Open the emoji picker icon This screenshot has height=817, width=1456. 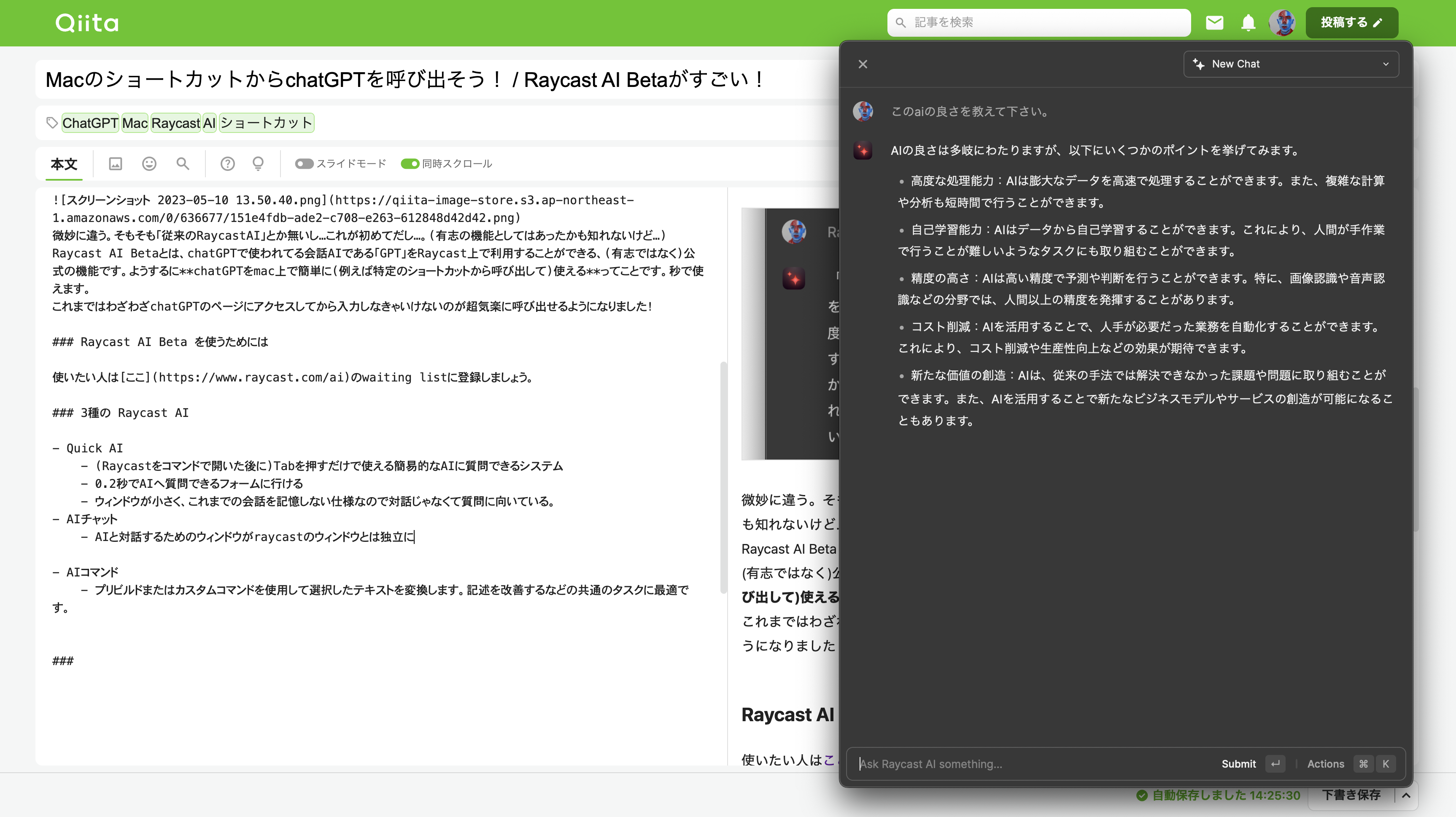click(148, 164)
